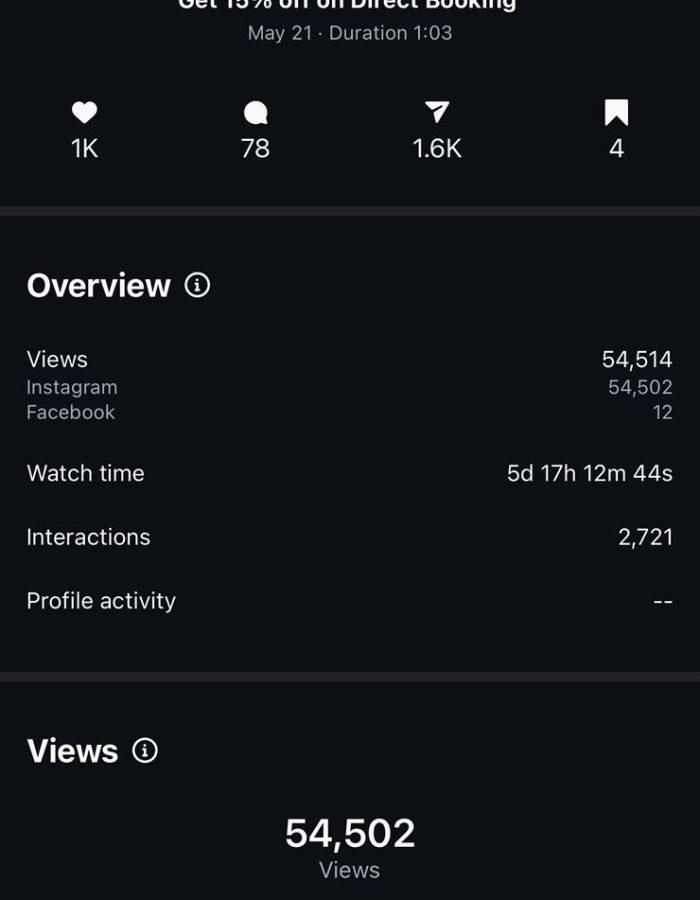
Task: Tap the heart likes icon
Action: (x=85, y=113)
